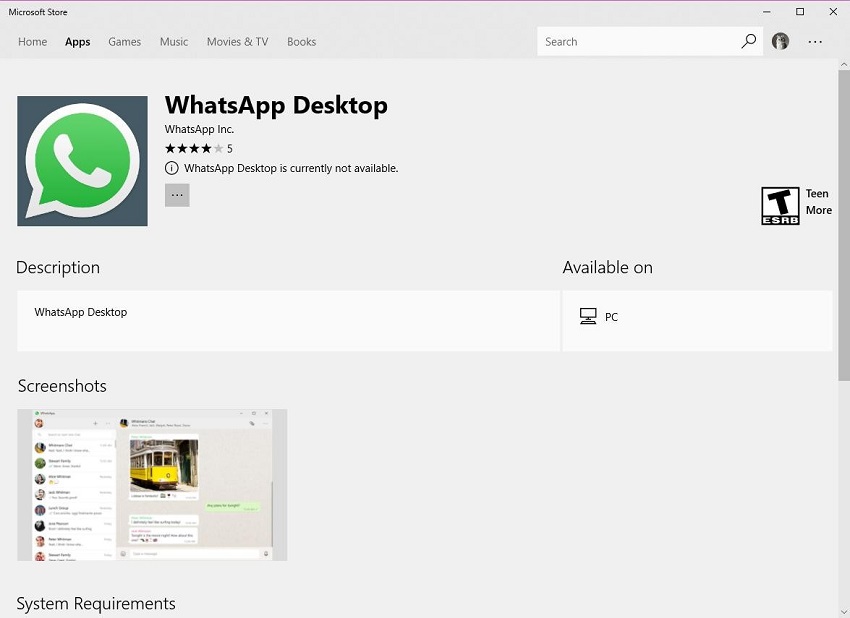Click the search magnifier icon
Image resolution: width=850 pixels, height=618 pixels.
(748, 42)
